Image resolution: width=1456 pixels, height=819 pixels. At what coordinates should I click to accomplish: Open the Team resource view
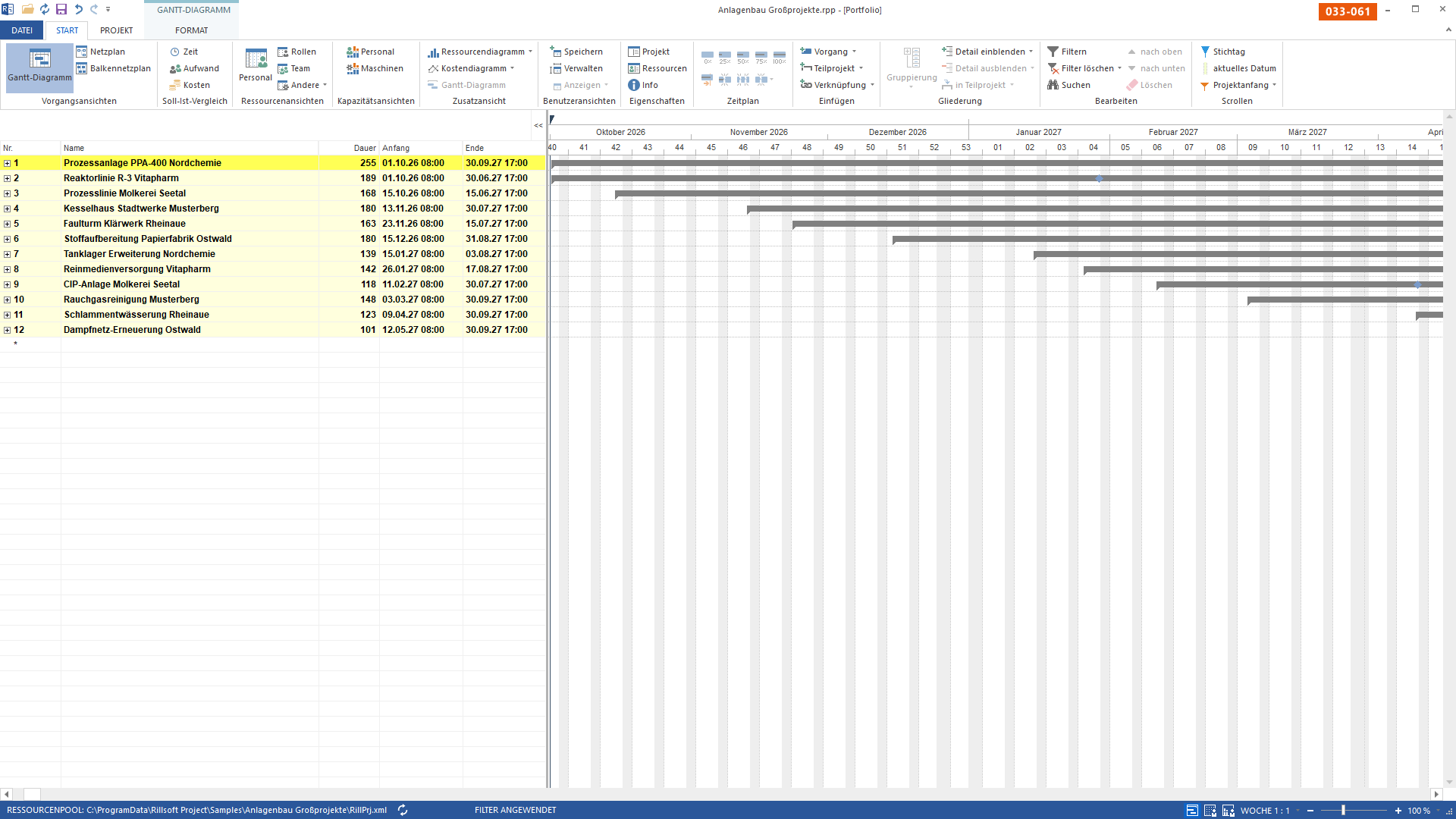click(293, 68)
